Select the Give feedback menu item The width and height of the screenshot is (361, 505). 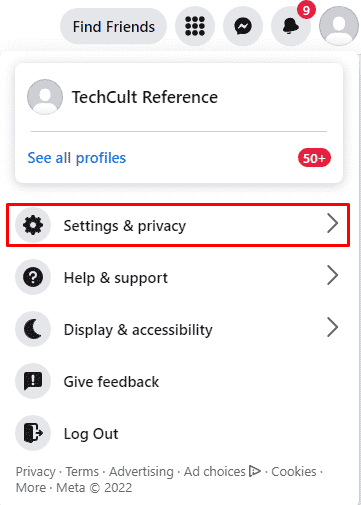178,381
